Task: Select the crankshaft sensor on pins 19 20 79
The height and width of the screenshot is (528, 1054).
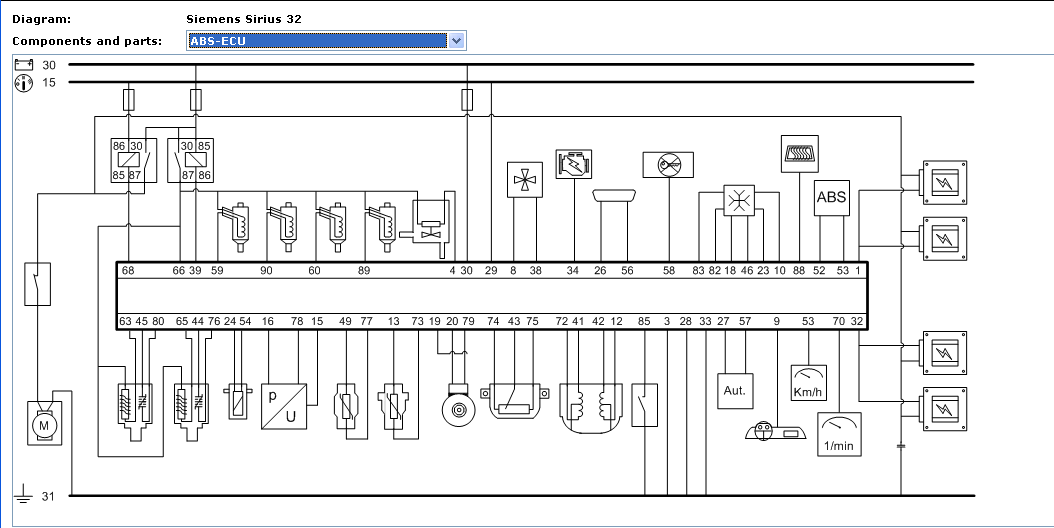Action: [x=458, y=405]
